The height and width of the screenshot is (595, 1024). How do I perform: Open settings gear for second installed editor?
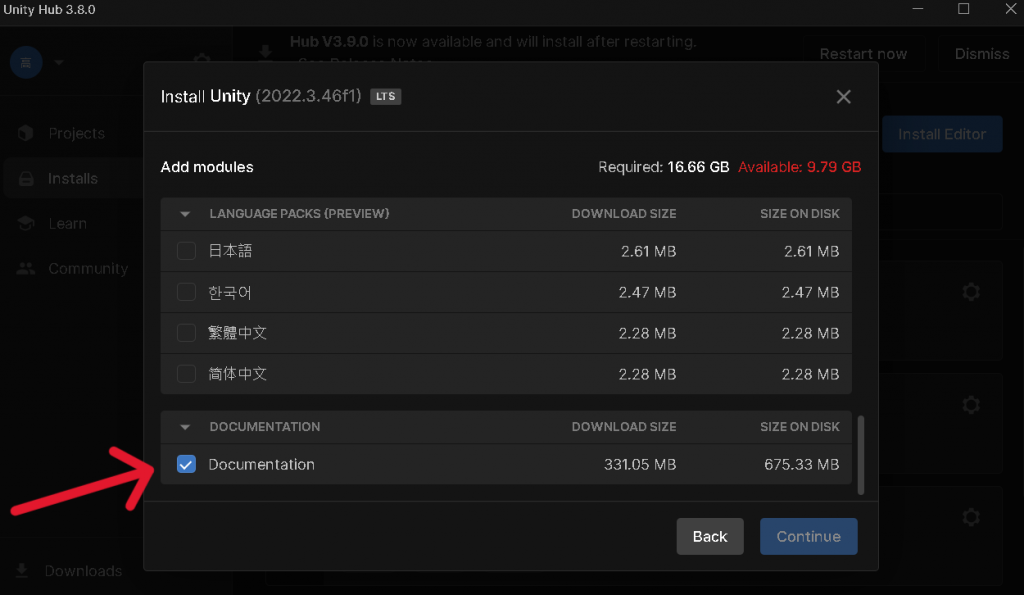(x=971, y=404)
